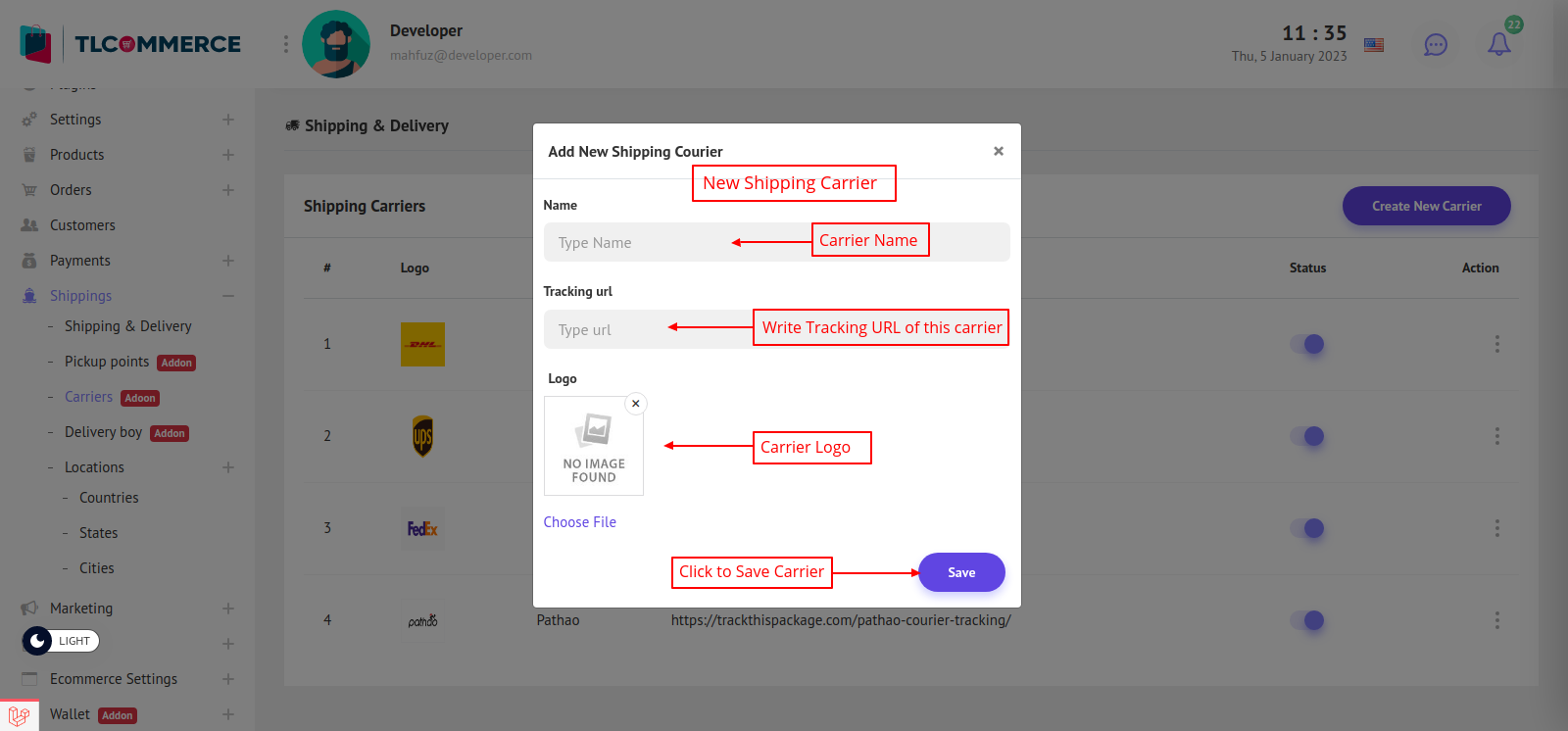Click the Developer profile avatar
Image resolution: width=1568 pixels, height=731 pixels.
[x=336, y=44]
